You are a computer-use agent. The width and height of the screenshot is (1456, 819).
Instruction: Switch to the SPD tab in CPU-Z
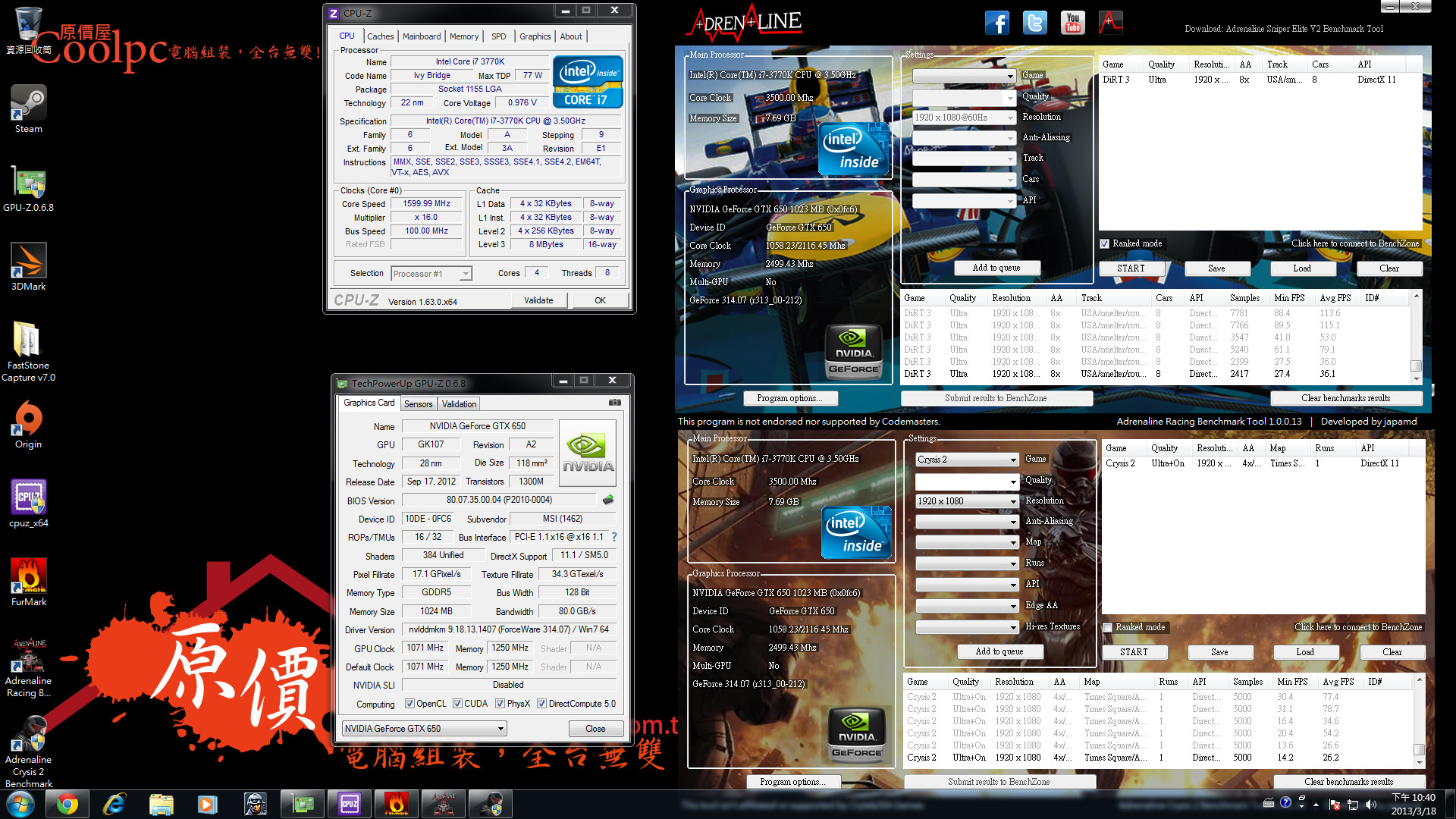click(x=498, y=36)
